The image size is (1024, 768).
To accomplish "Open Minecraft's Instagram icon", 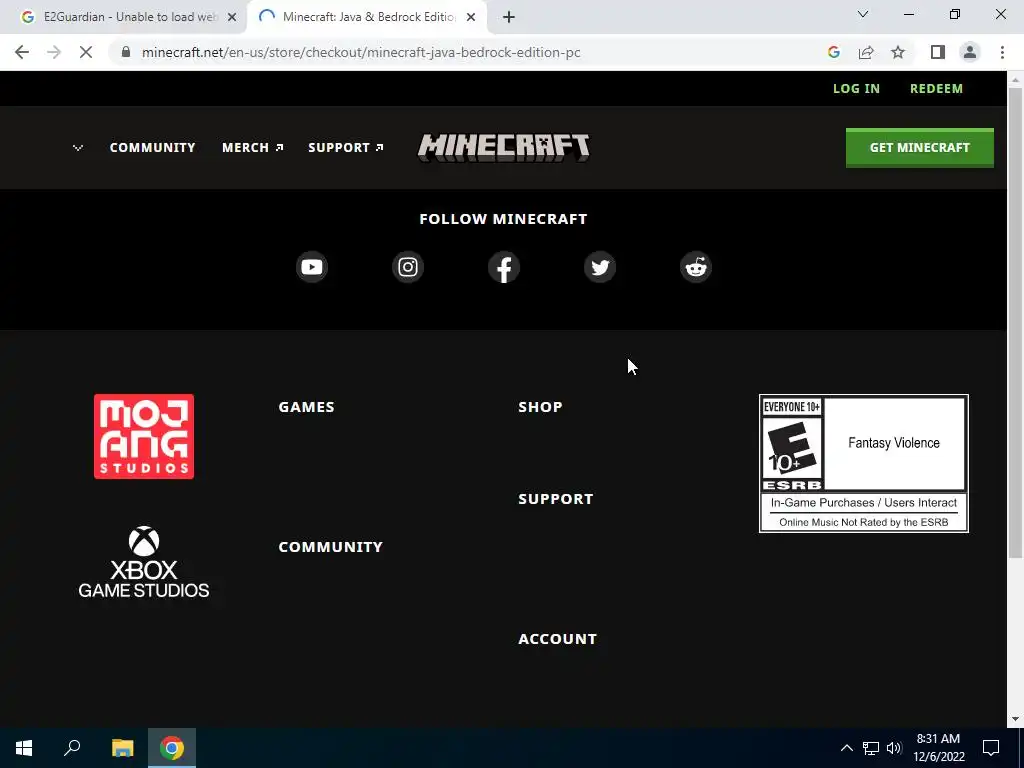I will [x=408, y=267].
